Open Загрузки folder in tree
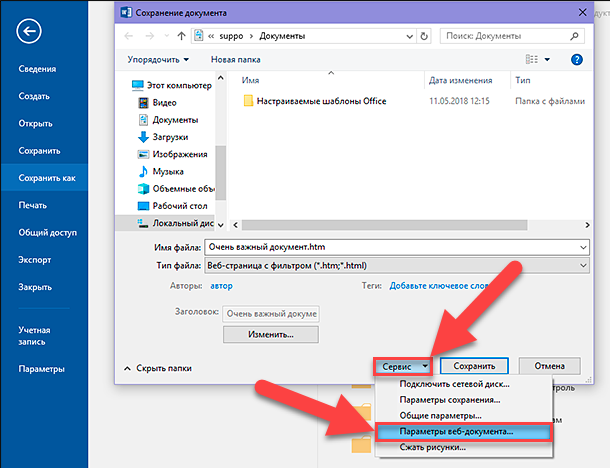The height and width of the screenshot is (468, 610). point(163,137)
